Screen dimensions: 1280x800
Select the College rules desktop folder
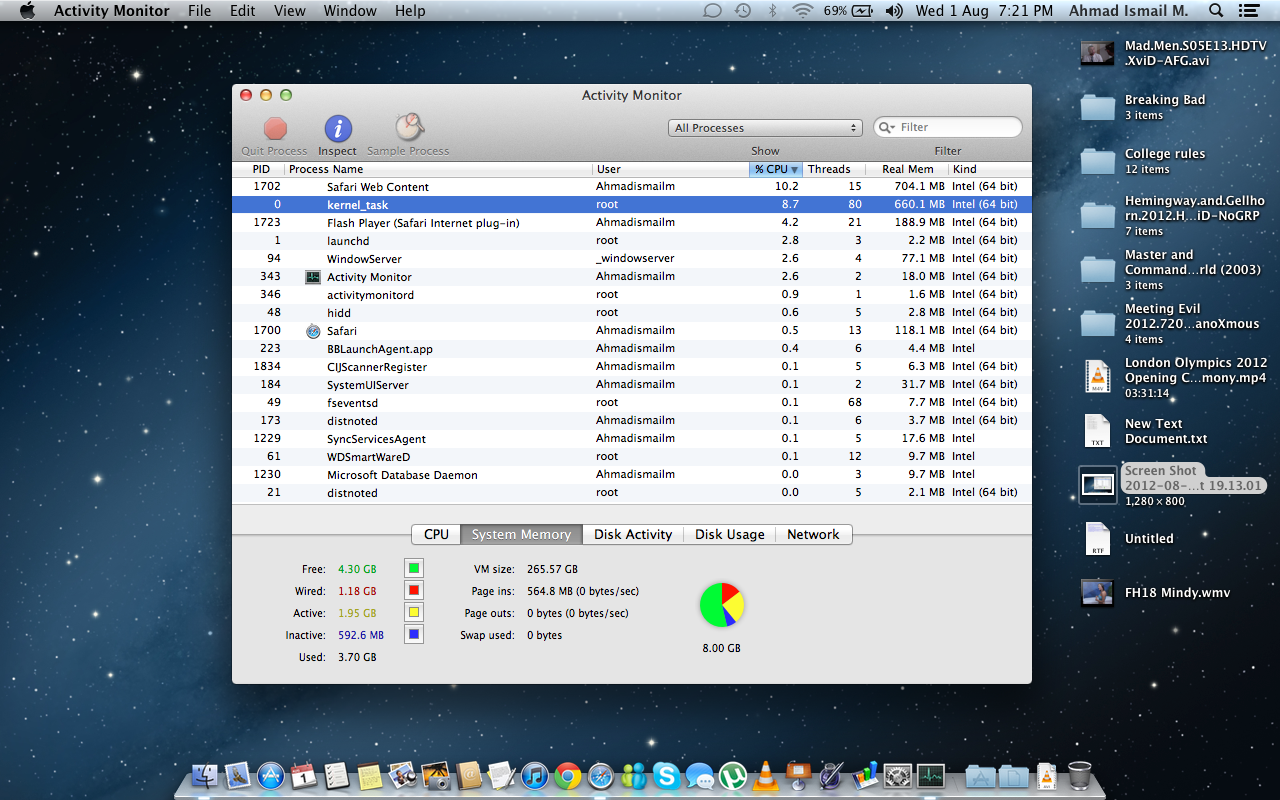coord(1098,160)
